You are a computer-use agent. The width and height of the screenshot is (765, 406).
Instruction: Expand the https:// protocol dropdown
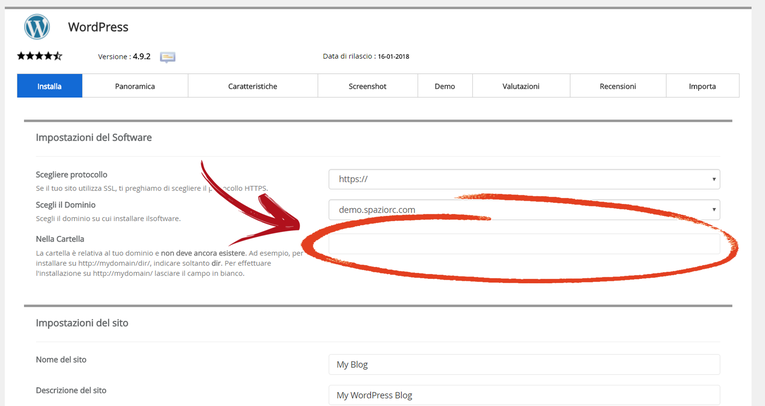(x=524, y=179)
